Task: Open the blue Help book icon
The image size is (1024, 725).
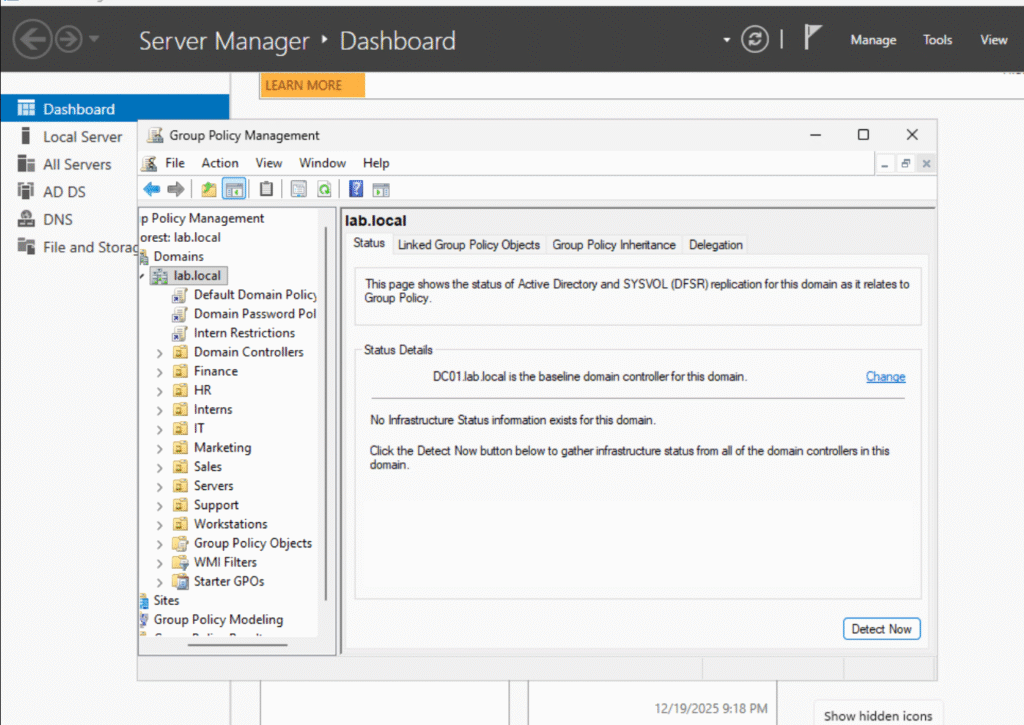Action: pyautogui.click(x=355, y=189)
